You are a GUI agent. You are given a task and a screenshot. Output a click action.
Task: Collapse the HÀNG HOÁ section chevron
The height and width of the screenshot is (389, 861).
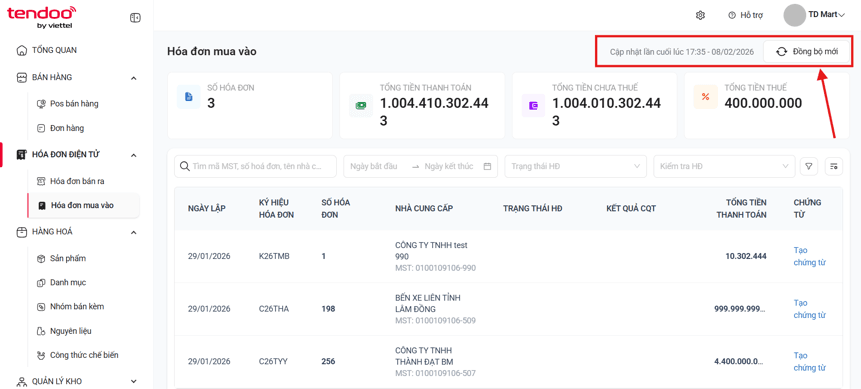tap(133, 232)
